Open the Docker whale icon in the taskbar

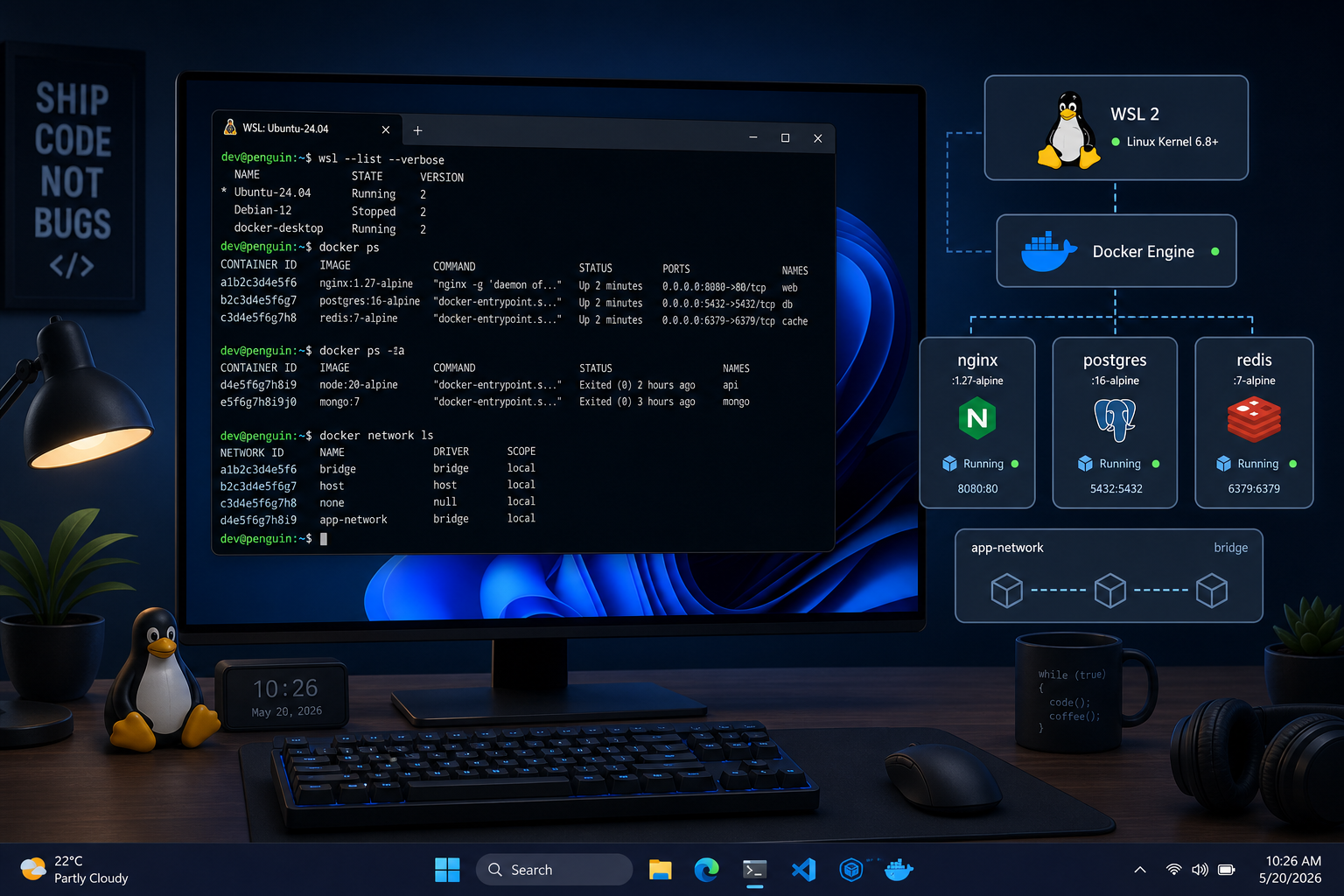pos(899,870)
